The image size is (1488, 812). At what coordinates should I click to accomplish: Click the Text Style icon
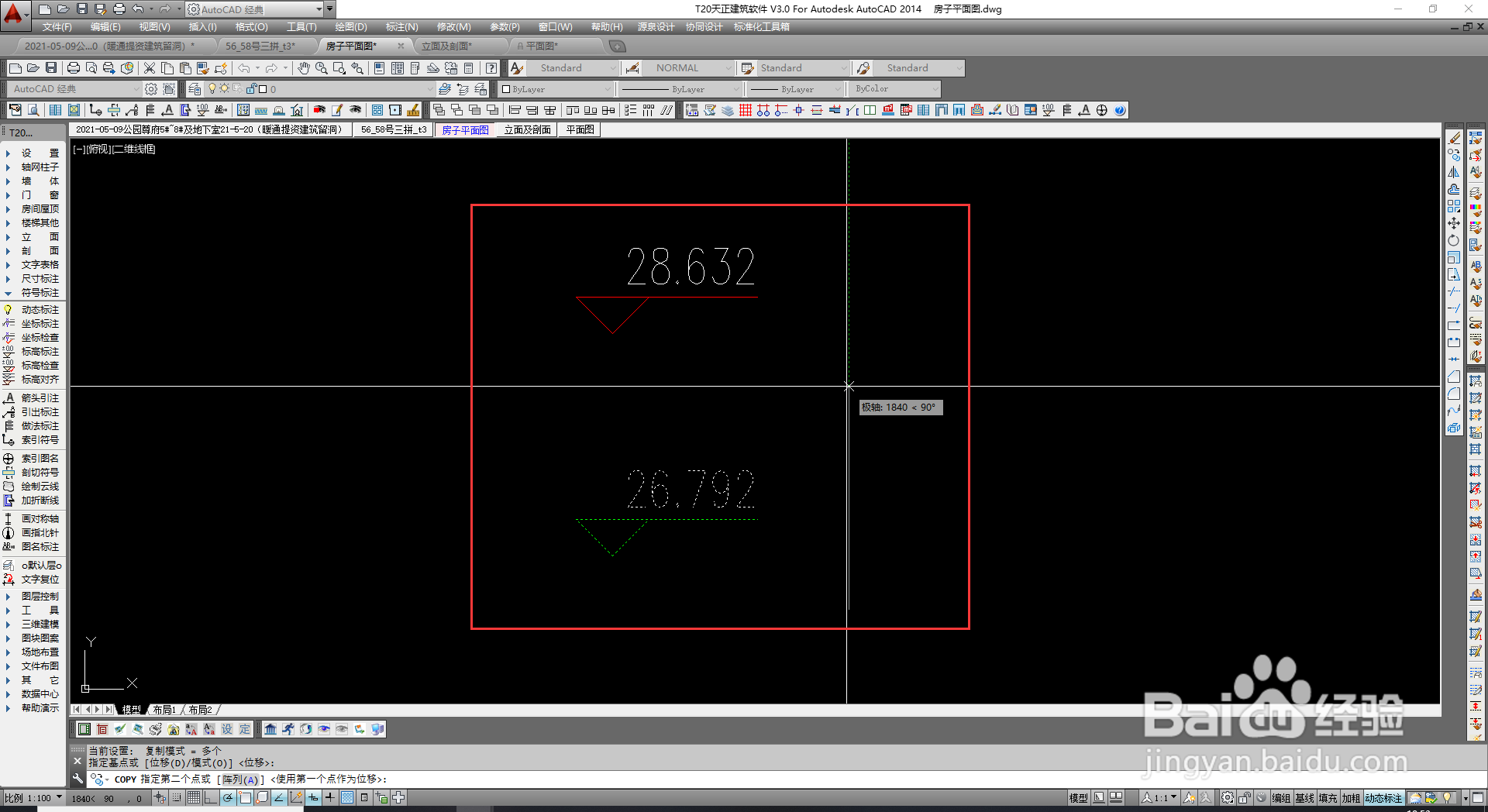pos(517,68)
